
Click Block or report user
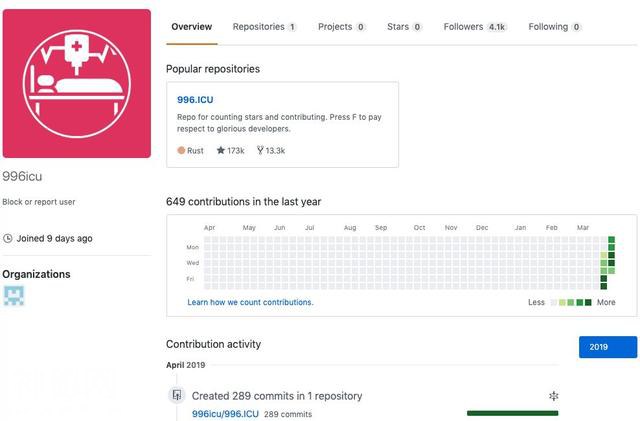click(39, 202)
